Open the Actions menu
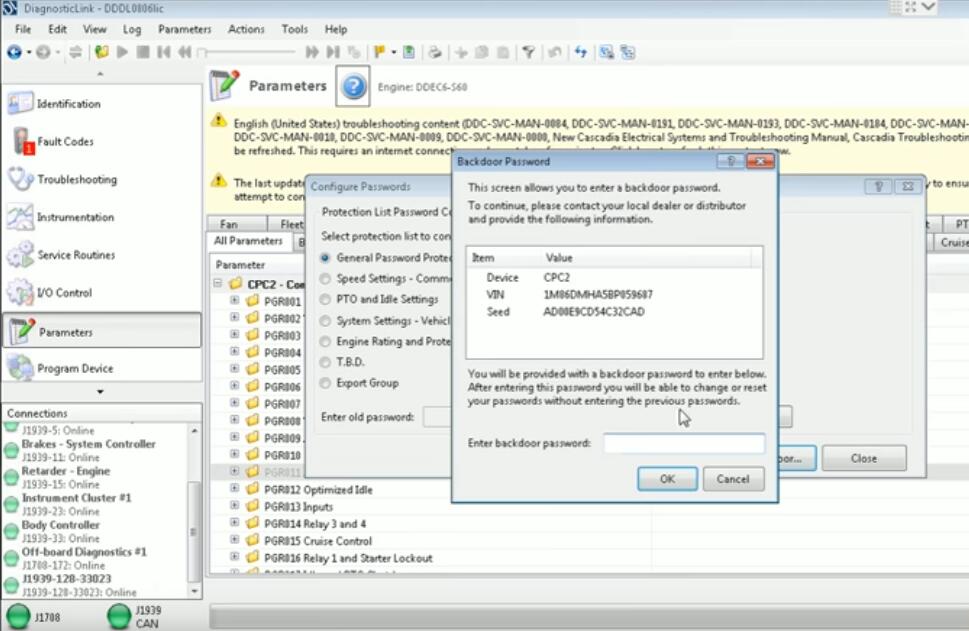 [246, 29]
